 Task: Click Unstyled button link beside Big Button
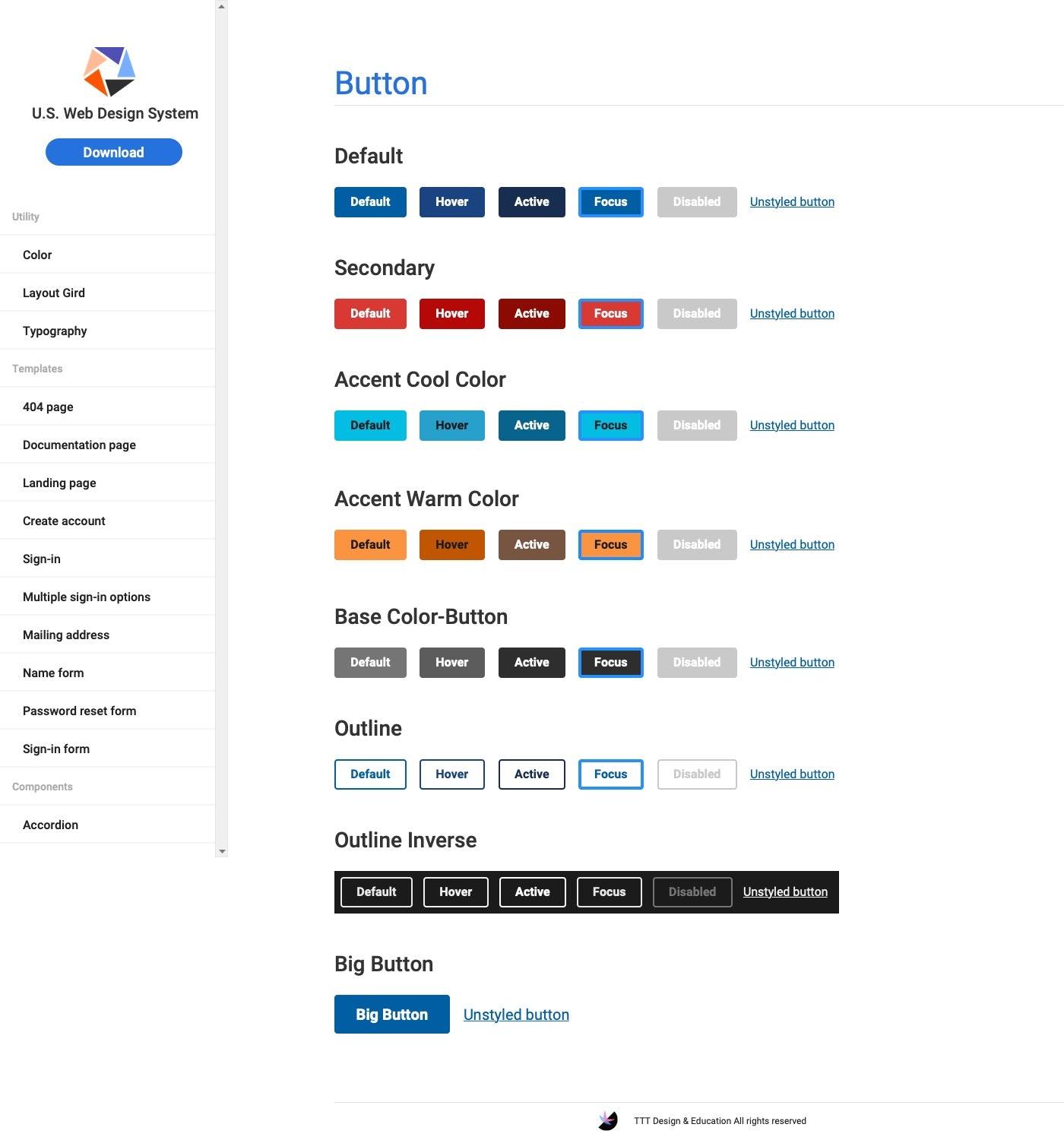point(516,1015)
